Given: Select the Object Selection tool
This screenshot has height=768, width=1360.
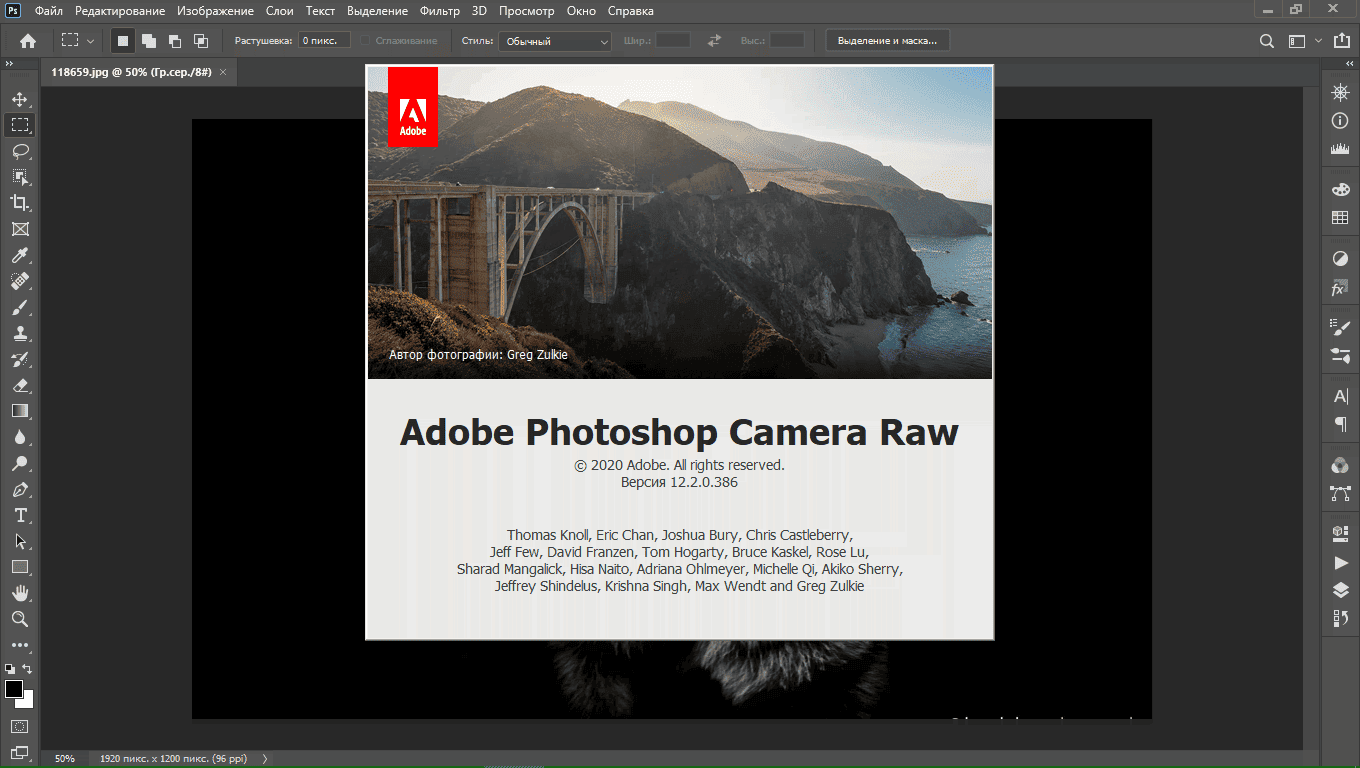Looking at the screenshot, I should coord(19,177).
